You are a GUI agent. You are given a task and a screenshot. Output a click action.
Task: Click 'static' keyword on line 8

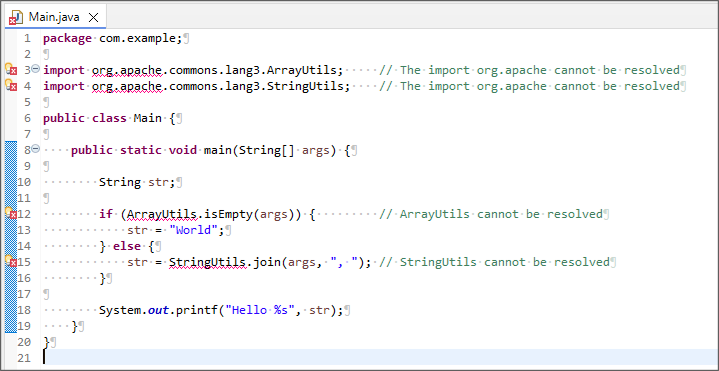point(141,150)
